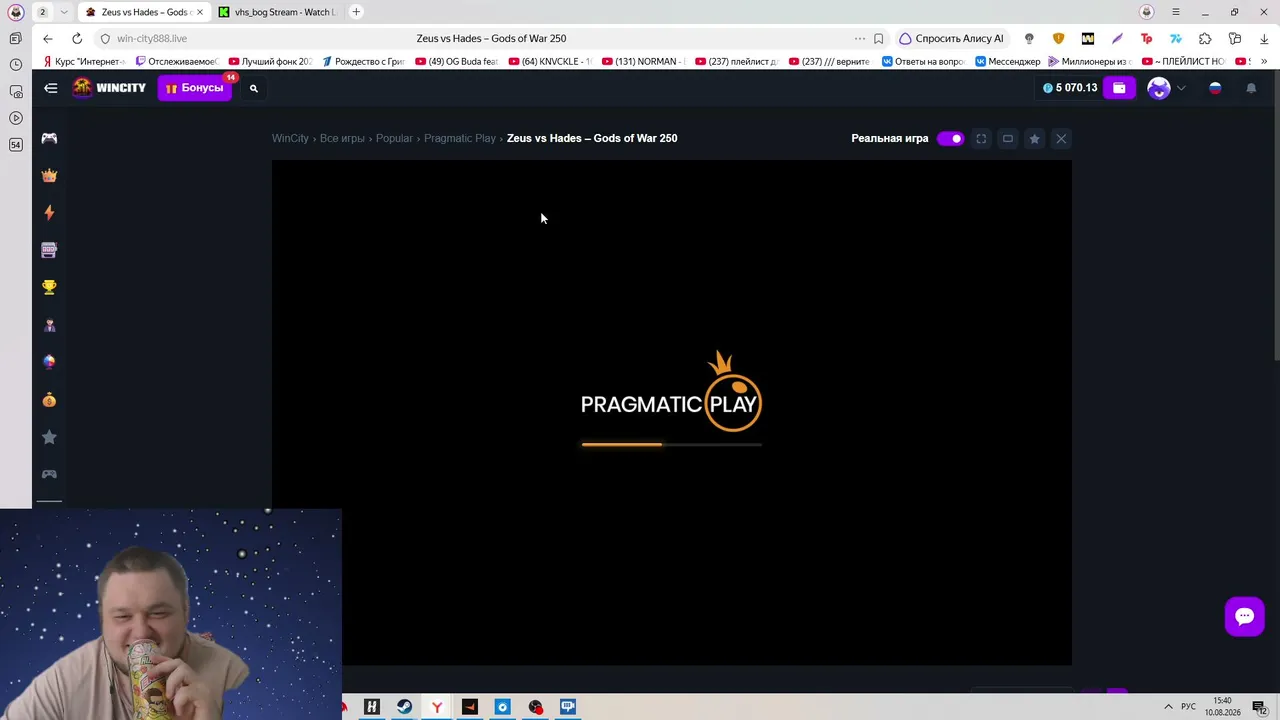Screen dimensions: 1280x720
Task: Open the slot machine sidebar icon
Action: [49, 250]
